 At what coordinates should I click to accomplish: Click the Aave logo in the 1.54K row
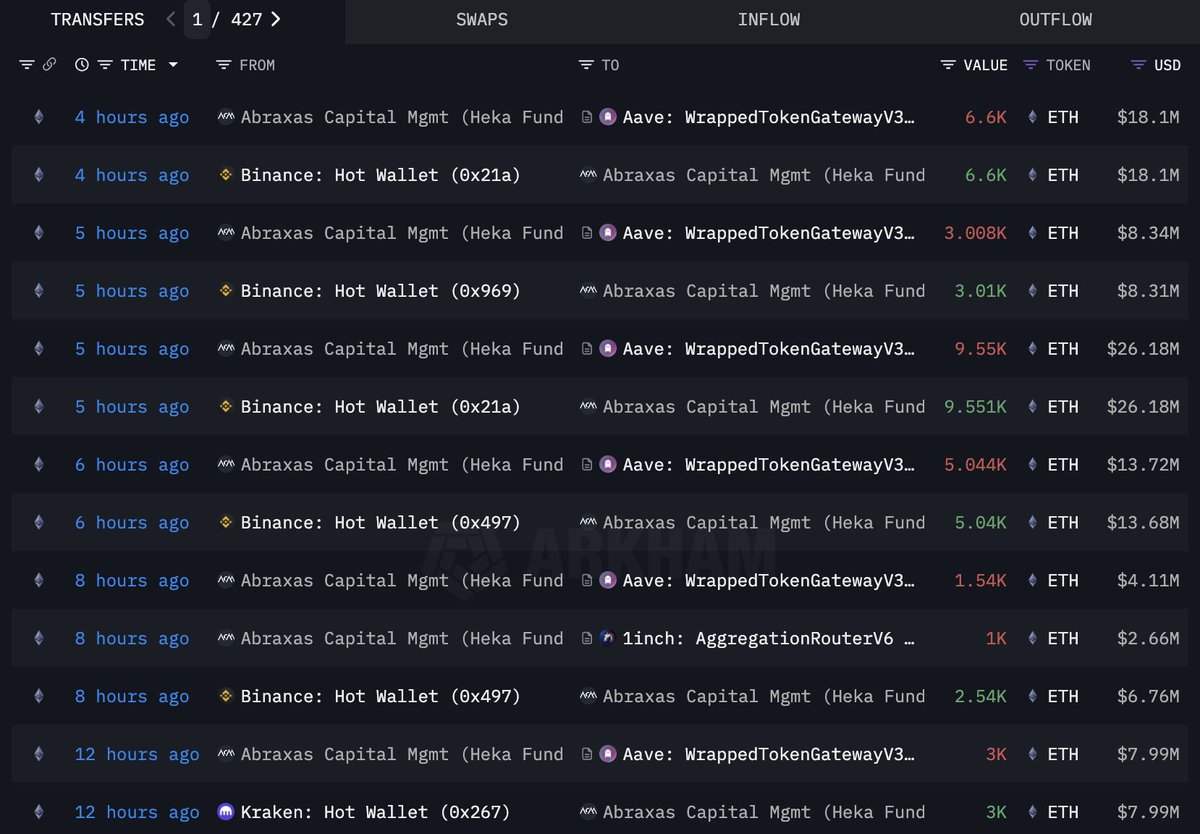(607, 580)
